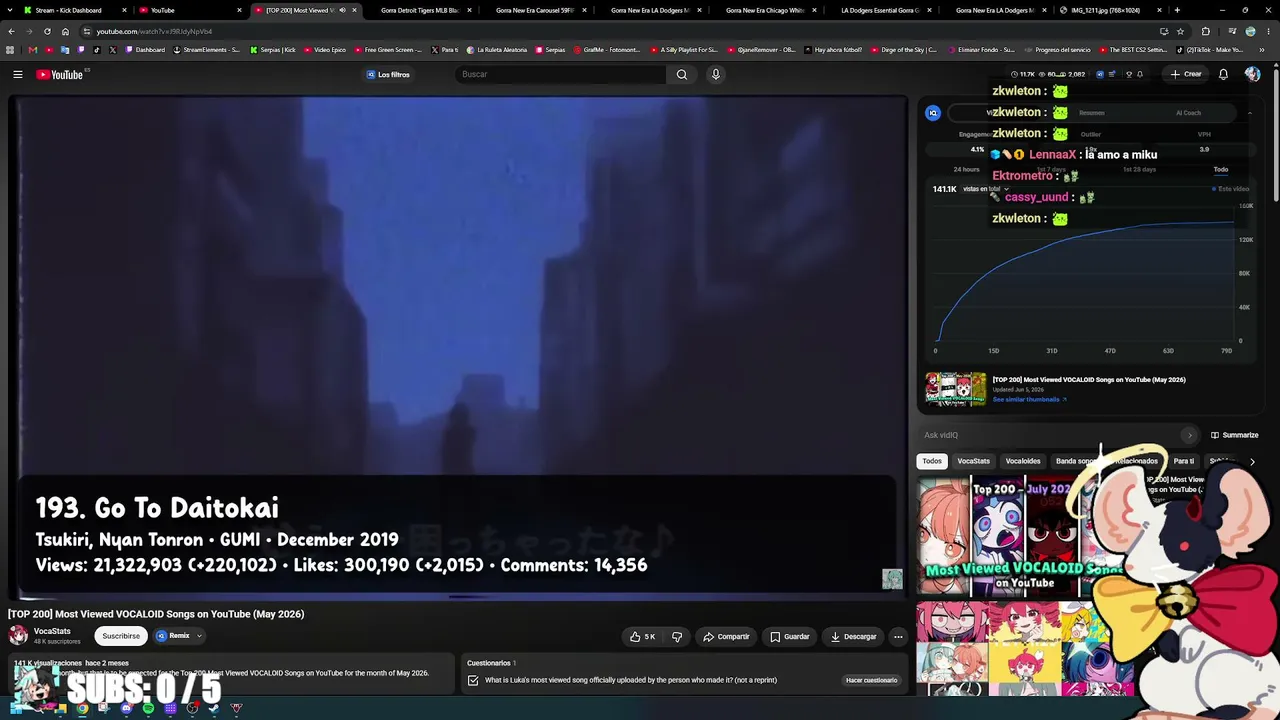Image resolution: width=1280 pixels, height=720 pixels.
Task: Collapse the vidIQ stats panel chevron
Action: (1249, 113)
